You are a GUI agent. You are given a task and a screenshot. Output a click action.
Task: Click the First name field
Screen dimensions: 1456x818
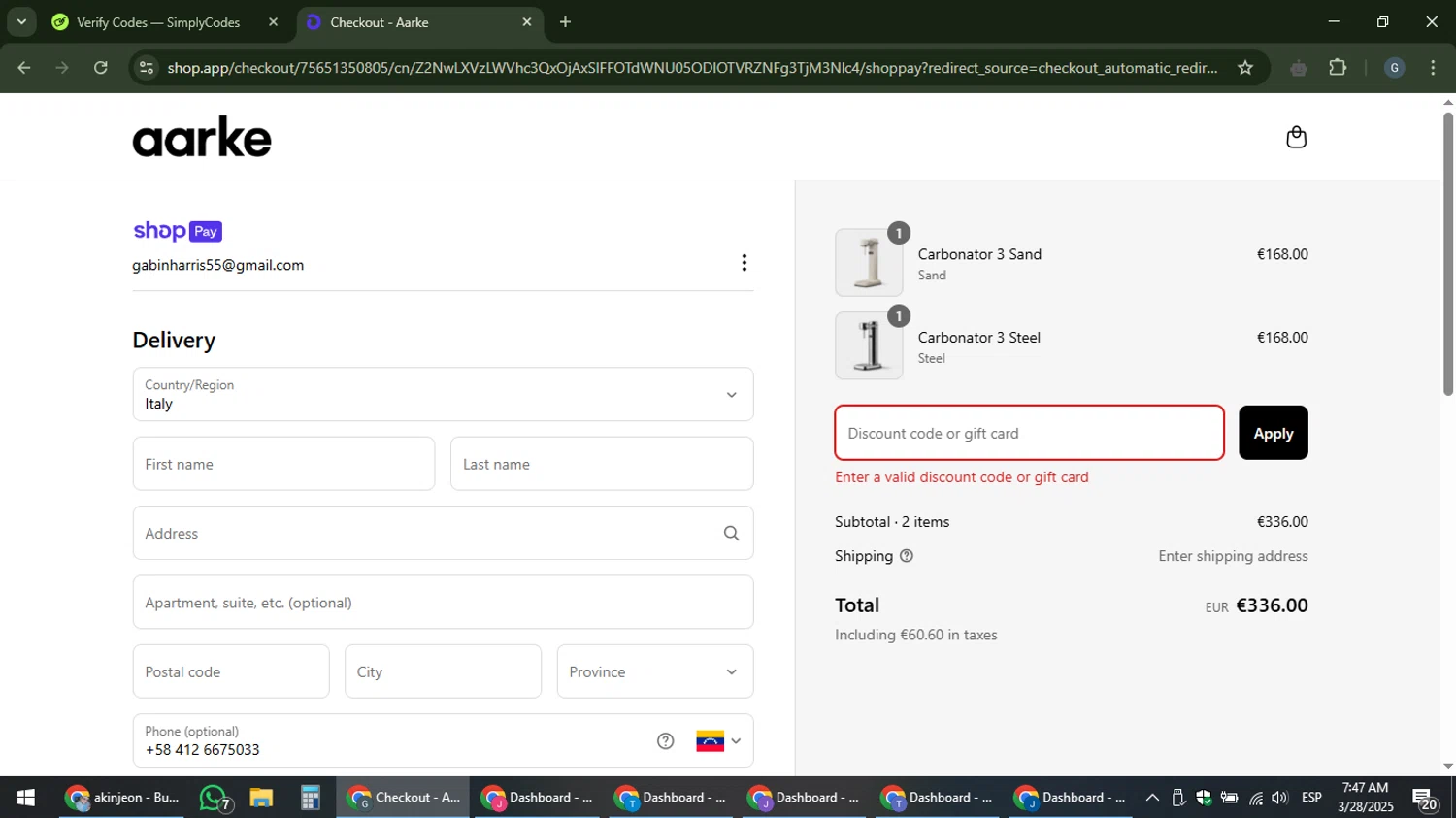click(283, 464)
